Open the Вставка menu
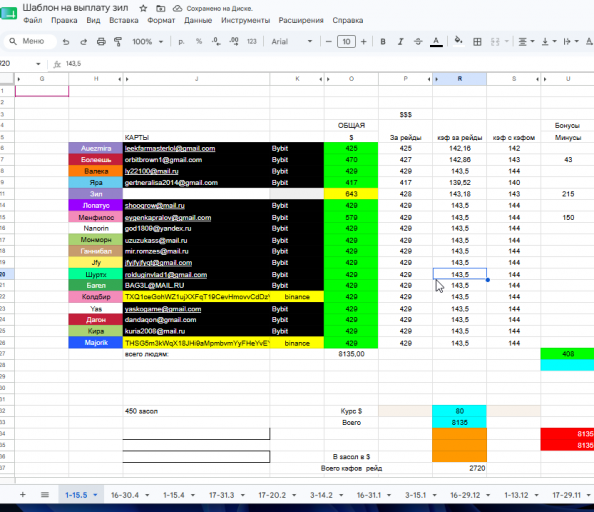The image size is (594, 512). coord(124,20)
